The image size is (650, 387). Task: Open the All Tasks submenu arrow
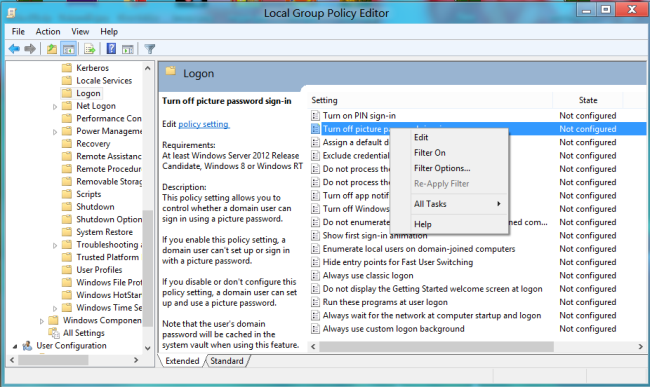pos(499,204)
